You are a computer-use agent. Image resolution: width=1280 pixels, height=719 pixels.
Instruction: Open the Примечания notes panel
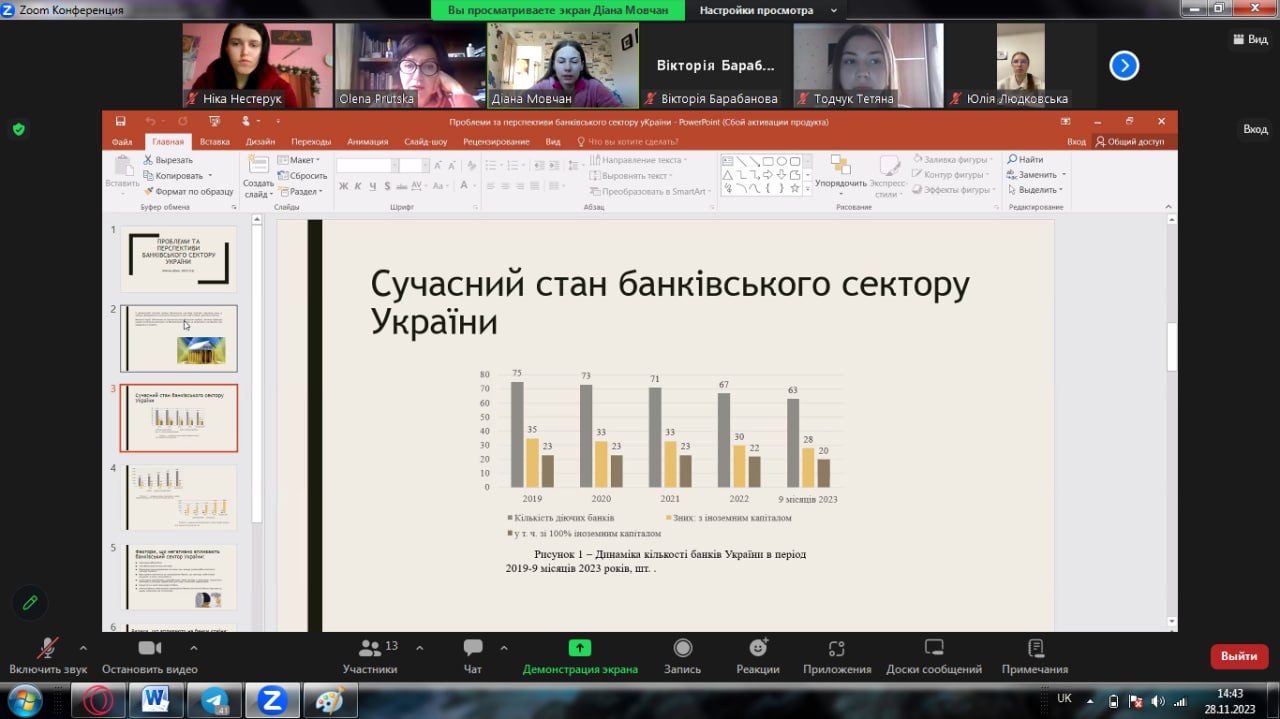coord(1035,655)
